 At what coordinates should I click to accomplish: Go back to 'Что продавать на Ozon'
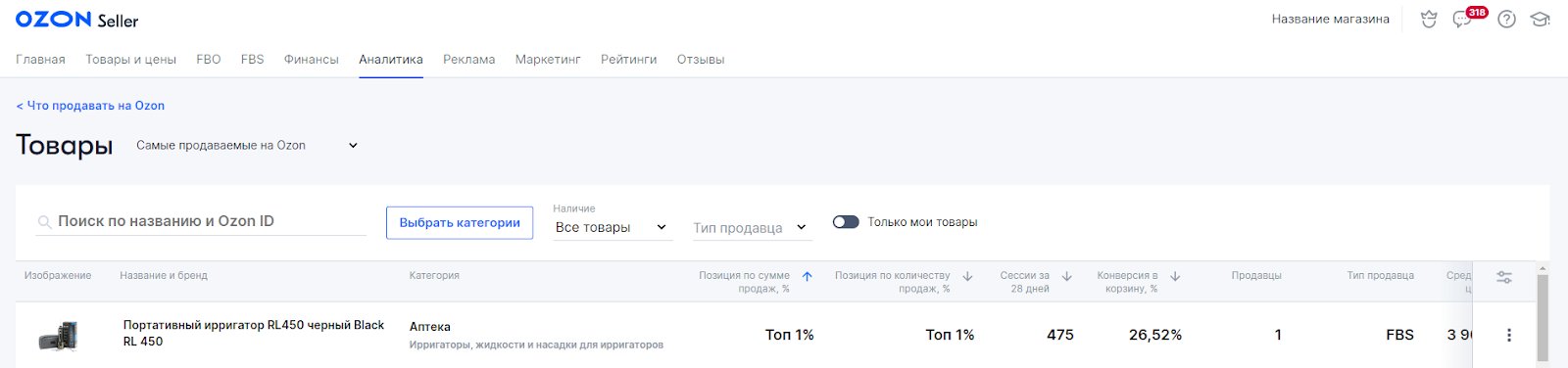click(x=90, y=106)
